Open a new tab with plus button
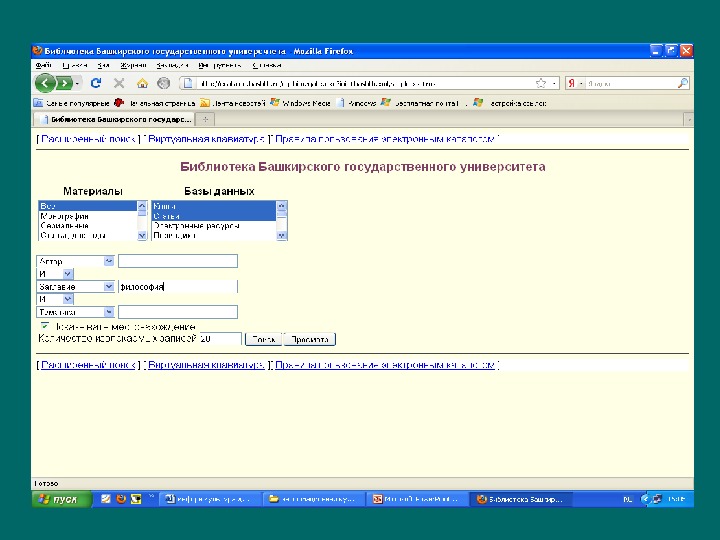 click(x=205, y=119)
